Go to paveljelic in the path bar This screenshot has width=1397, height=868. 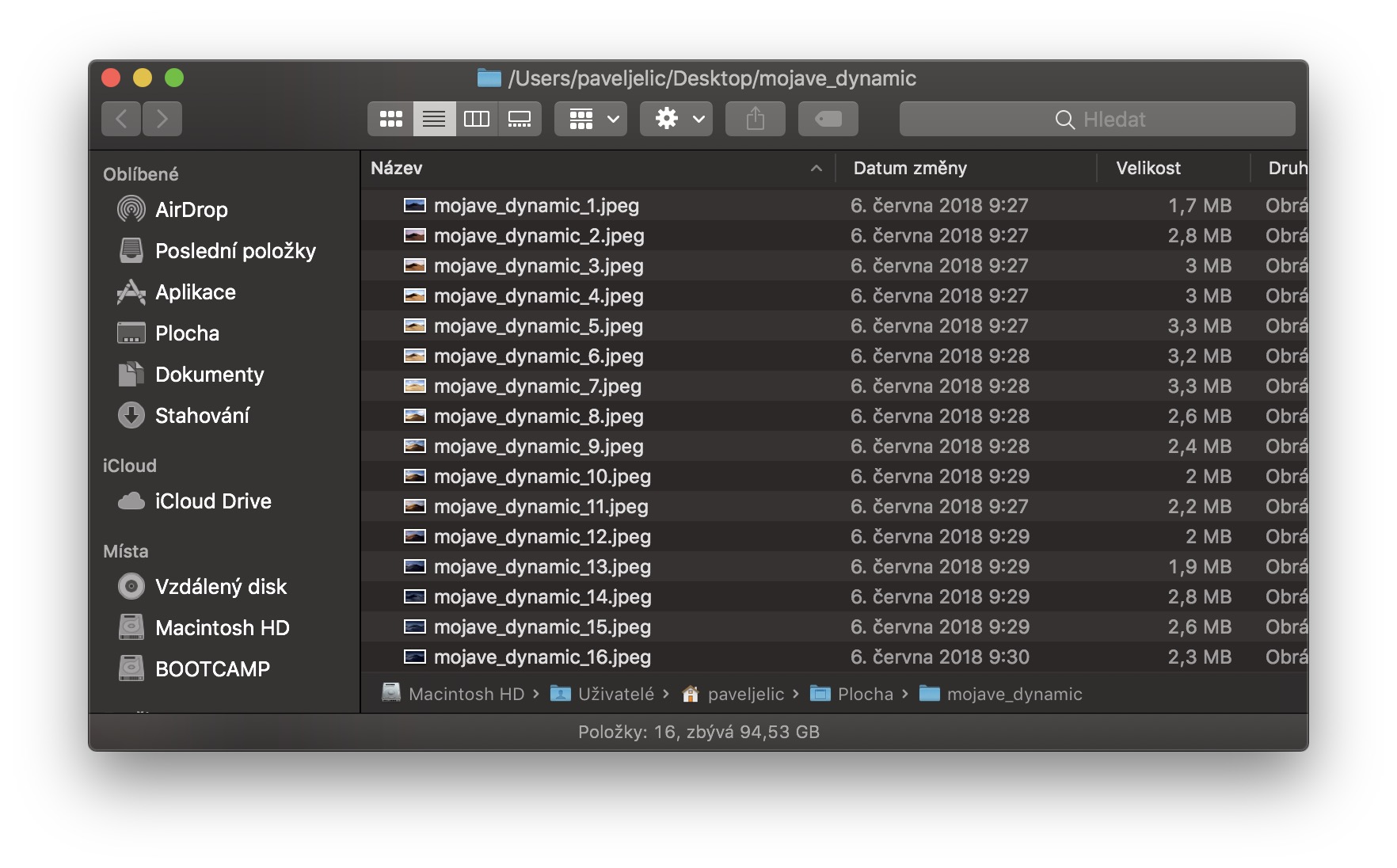tap(744, 695)
